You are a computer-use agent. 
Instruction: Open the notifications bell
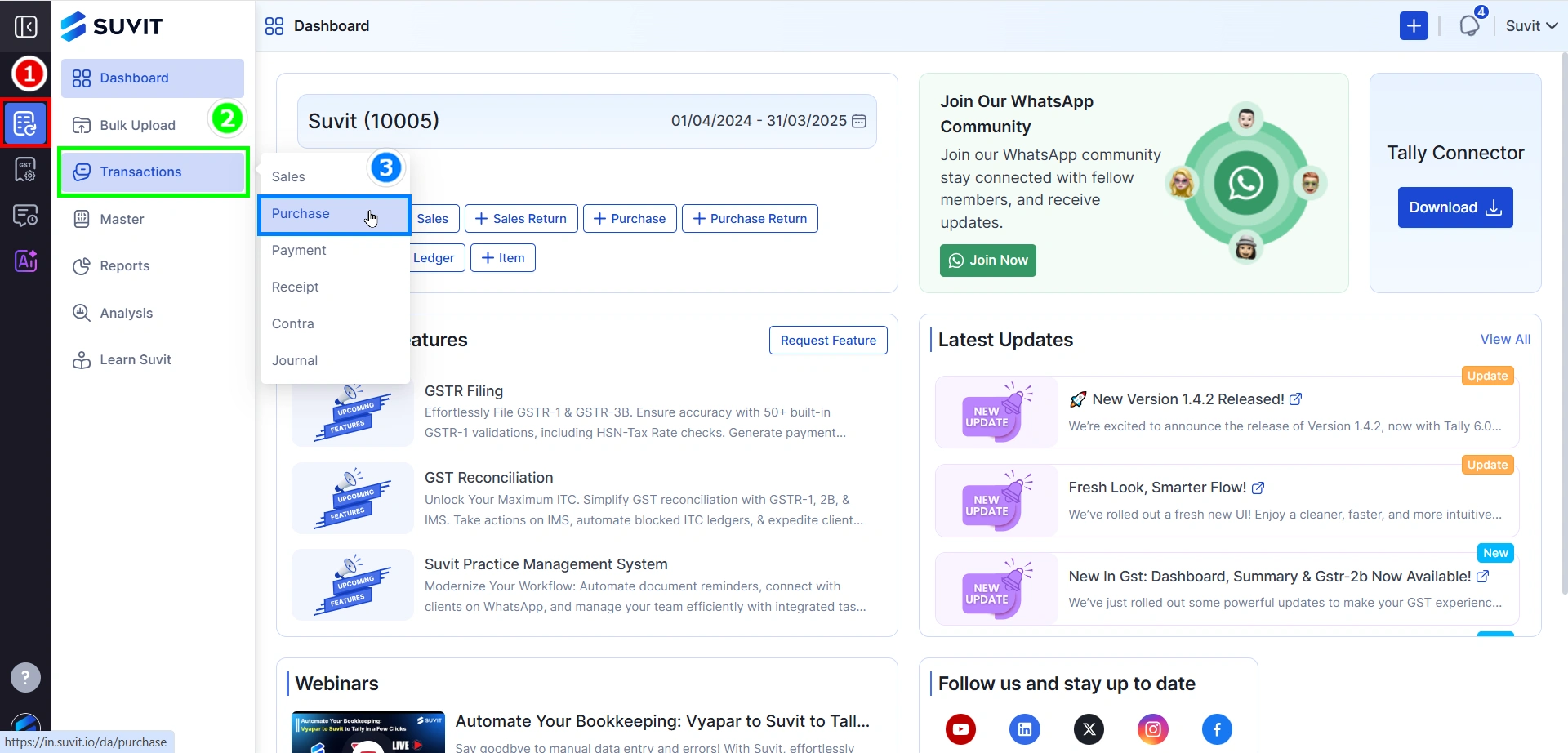1470,26
